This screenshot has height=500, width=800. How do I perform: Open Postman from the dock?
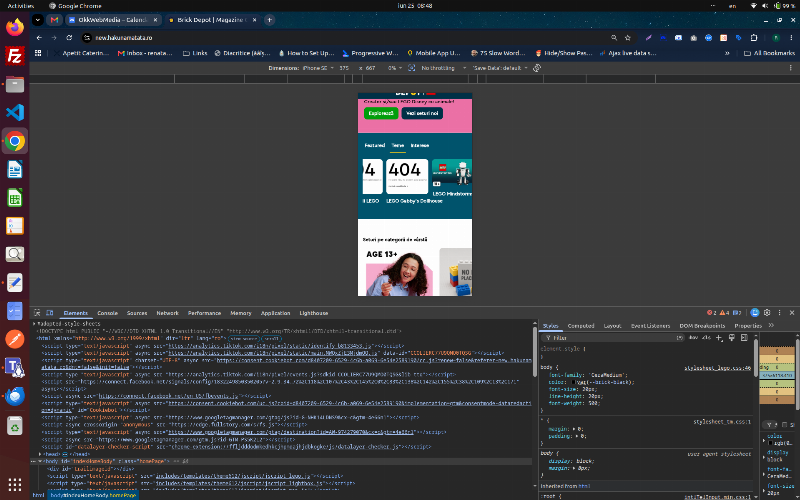pos(15,339)
